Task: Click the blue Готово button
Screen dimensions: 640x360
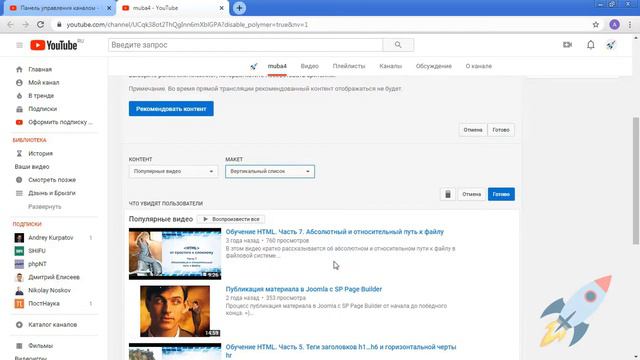Action: 501,194
